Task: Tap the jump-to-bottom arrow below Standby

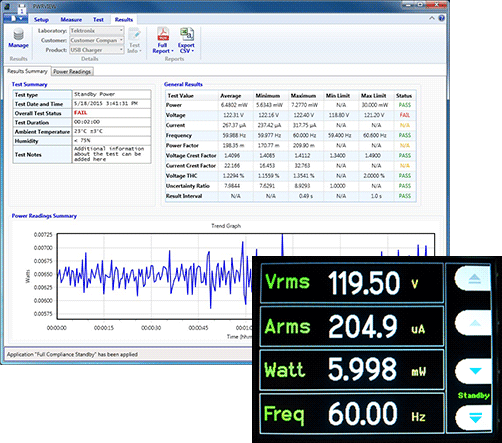Action: click(x=474, y=417)
